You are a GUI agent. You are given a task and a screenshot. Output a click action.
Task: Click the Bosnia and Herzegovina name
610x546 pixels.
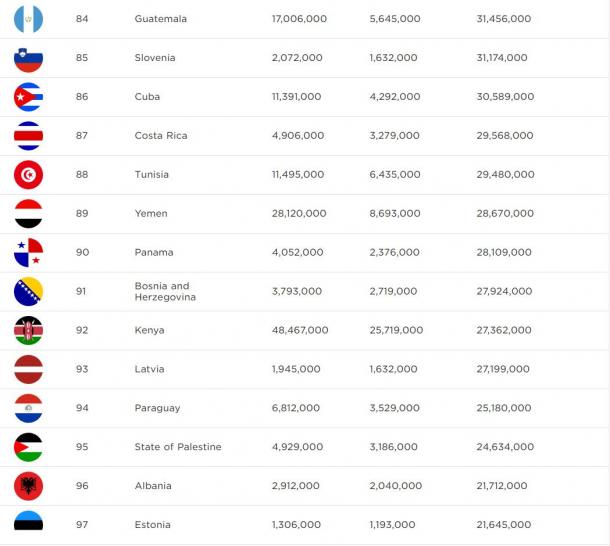pyautogui.click(x=165, y=291)
